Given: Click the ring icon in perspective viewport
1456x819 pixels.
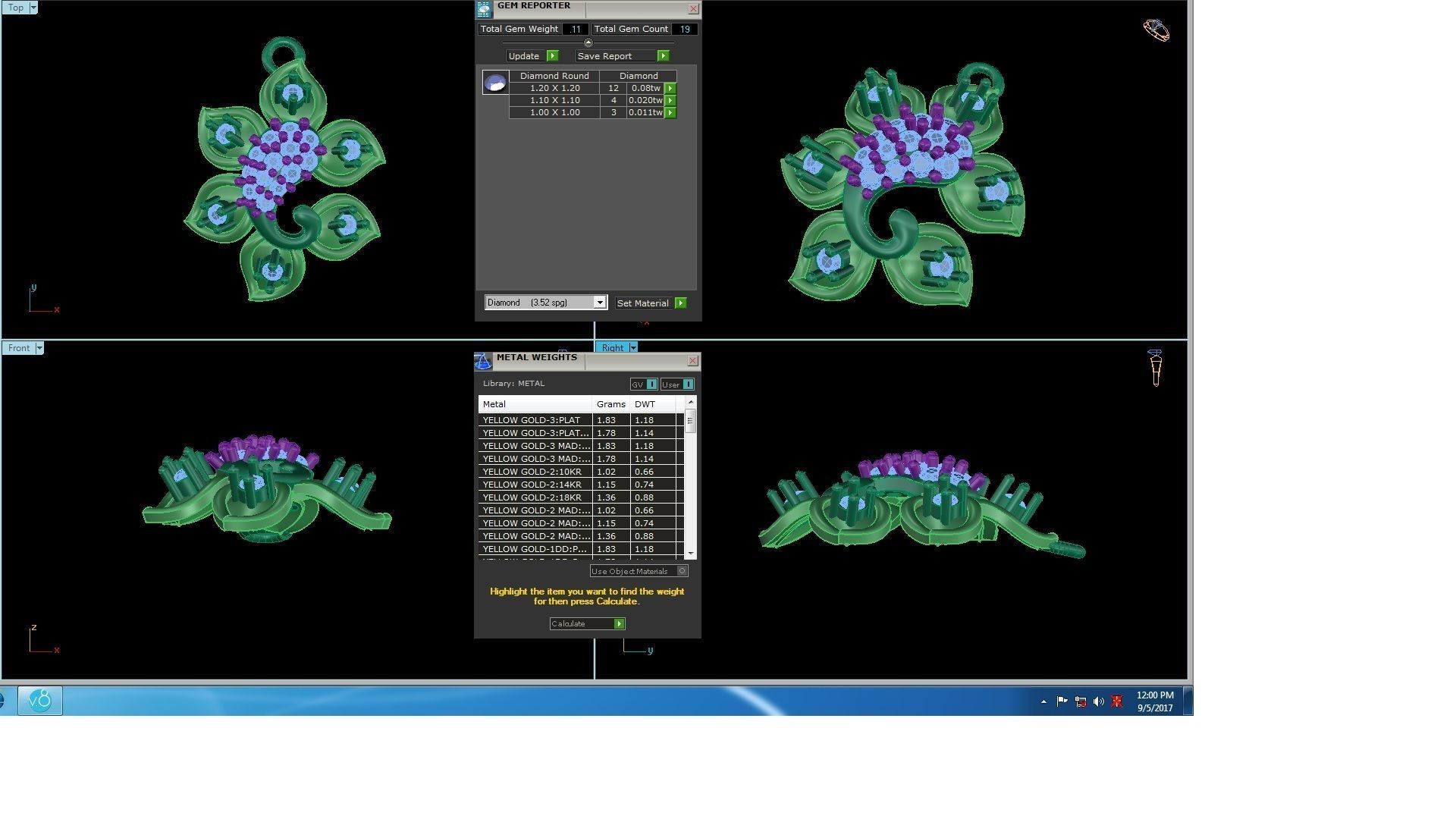Looking at the screenshot, I should 1156,30.
